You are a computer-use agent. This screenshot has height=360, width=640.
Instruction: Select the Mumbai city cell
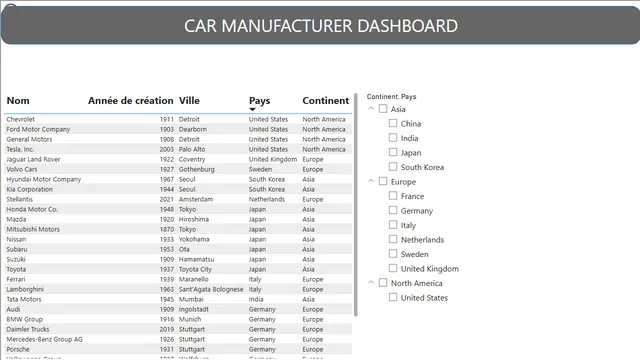coord(191,299)
